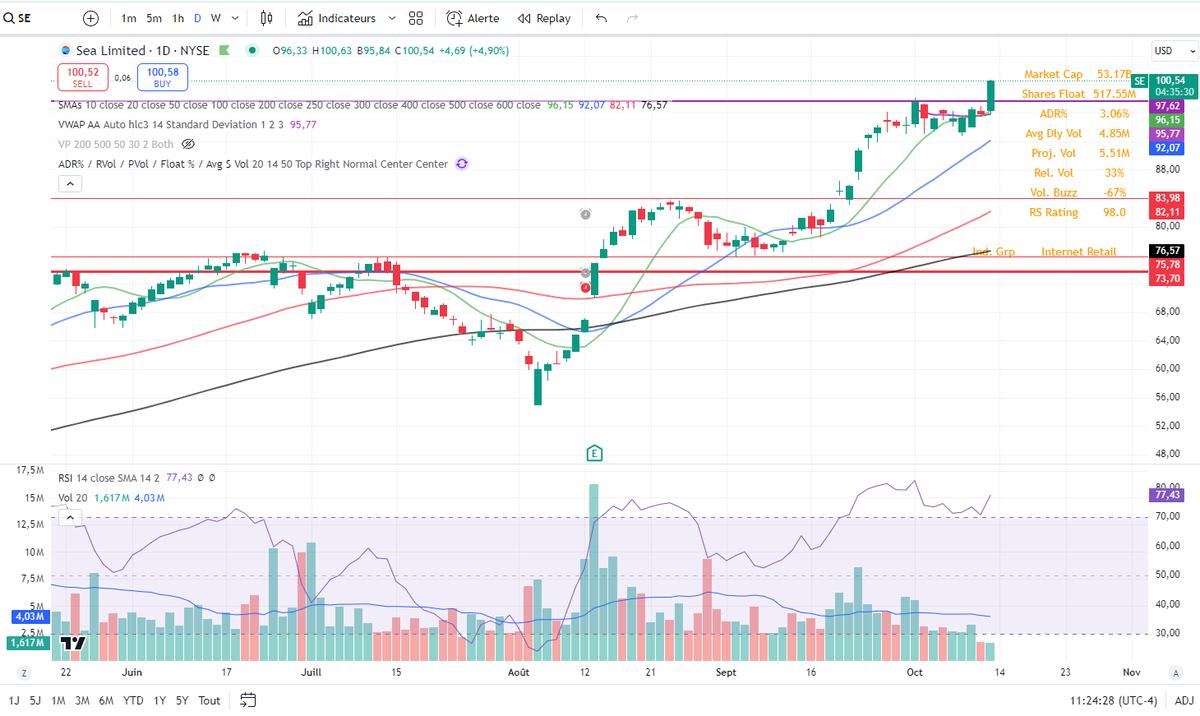1200x716 pixels.
Task: Click the Market Cap 53.17B stat
Action: [1076, 74]
